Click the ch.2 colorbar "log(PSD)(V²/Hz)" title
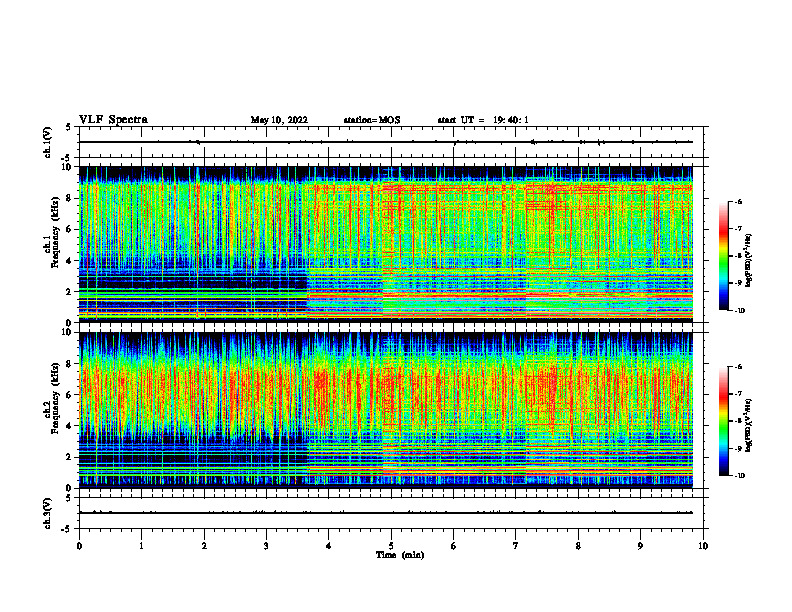The width and height of the screenshot is (792, 612). 748,426
